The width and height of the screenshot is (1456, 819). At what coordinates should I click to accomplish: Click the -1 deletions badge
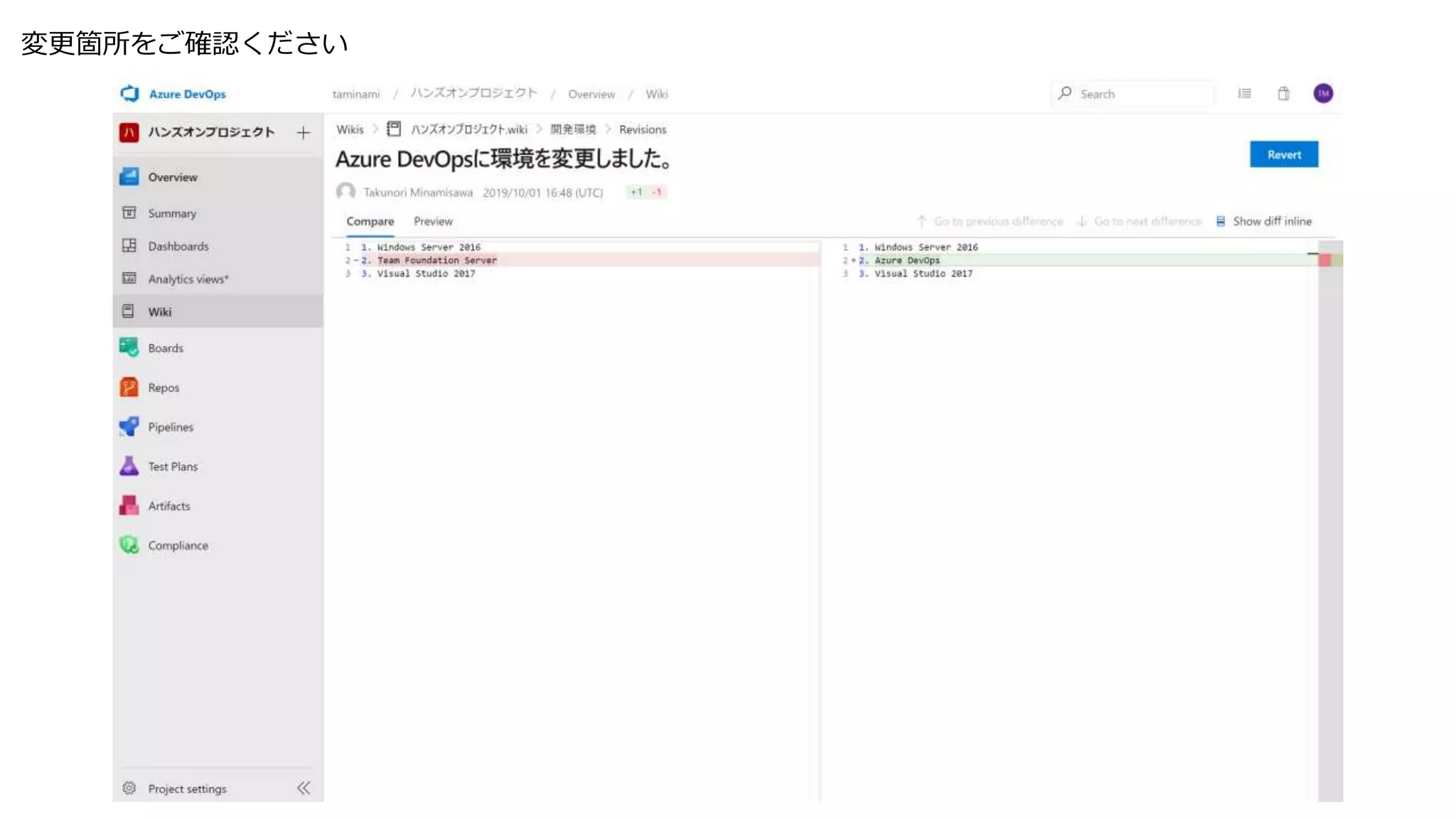coord(657,192)
